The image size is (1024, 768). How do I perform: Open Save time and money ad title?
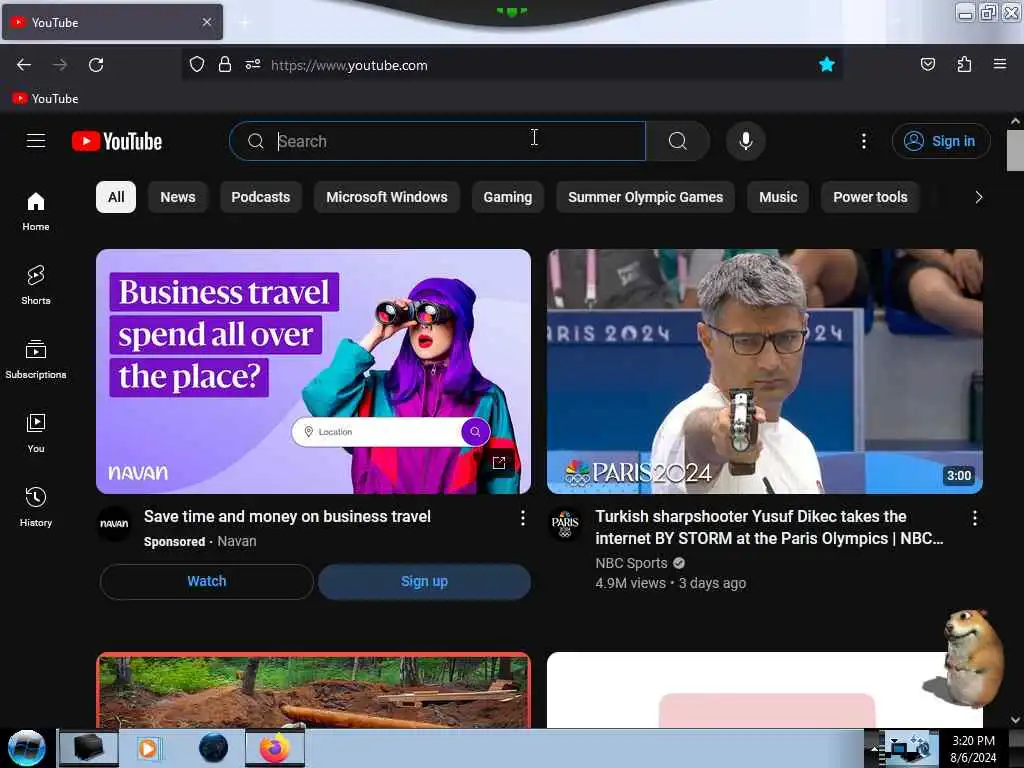point(287,517)
